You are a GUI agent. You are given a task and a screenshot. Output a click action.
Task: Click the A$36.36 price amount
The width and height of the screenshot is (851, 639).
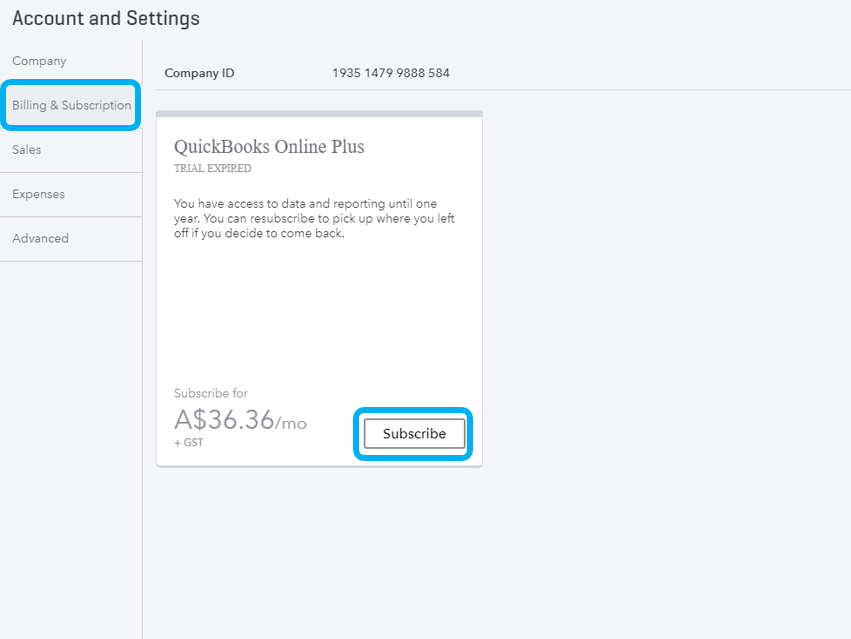point(224,420)
